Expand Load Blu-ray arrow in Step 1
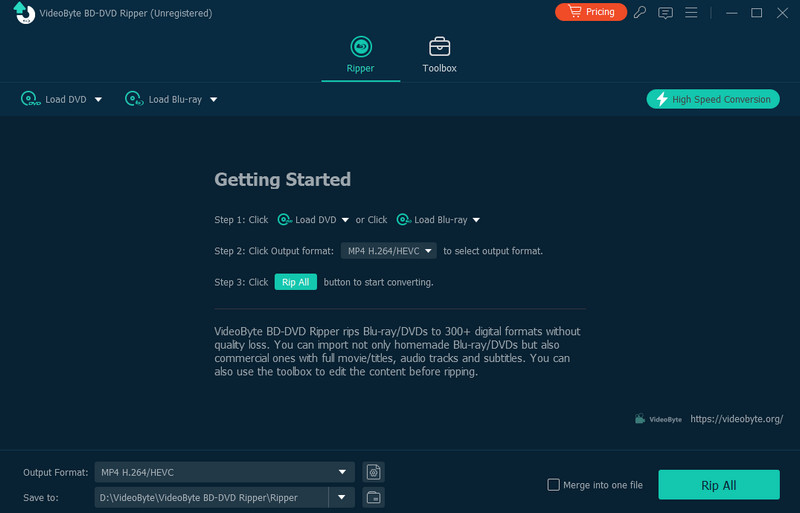Screen dimensions: 800x513 476,220
